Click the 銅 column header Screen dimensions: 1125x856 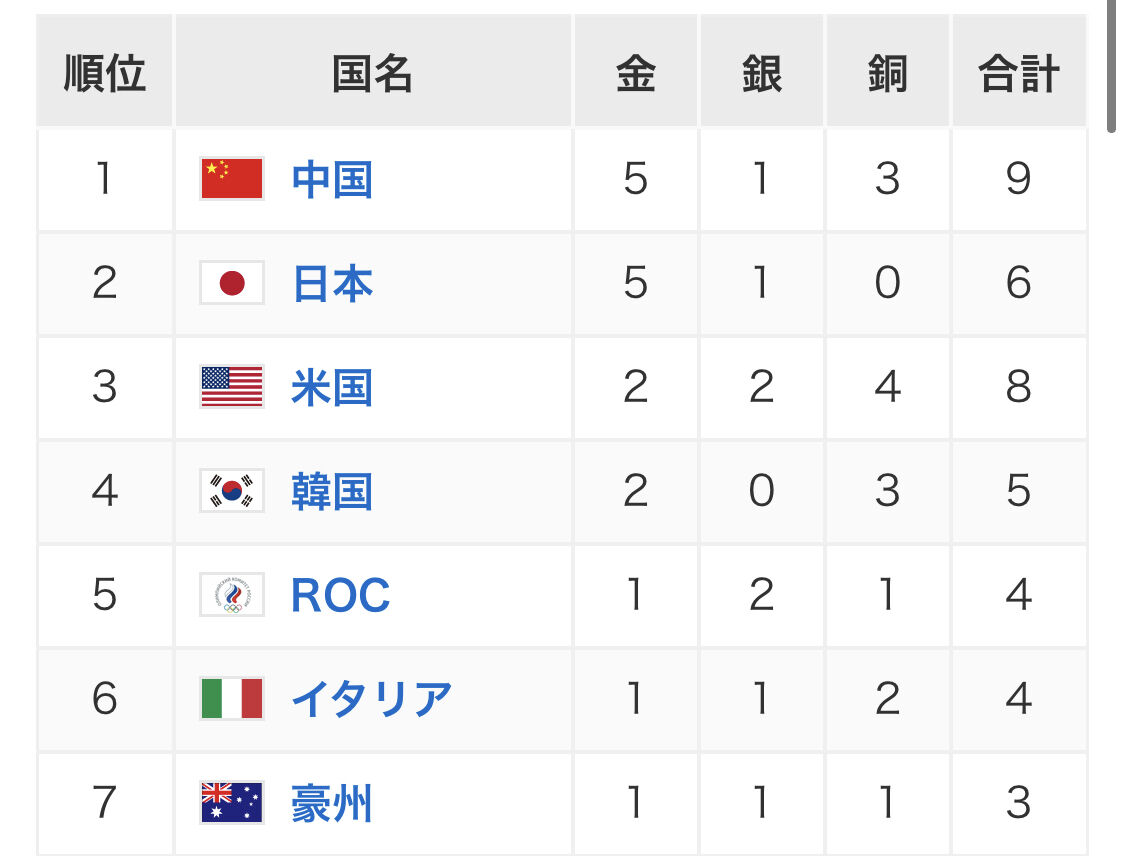click(887, 73)
